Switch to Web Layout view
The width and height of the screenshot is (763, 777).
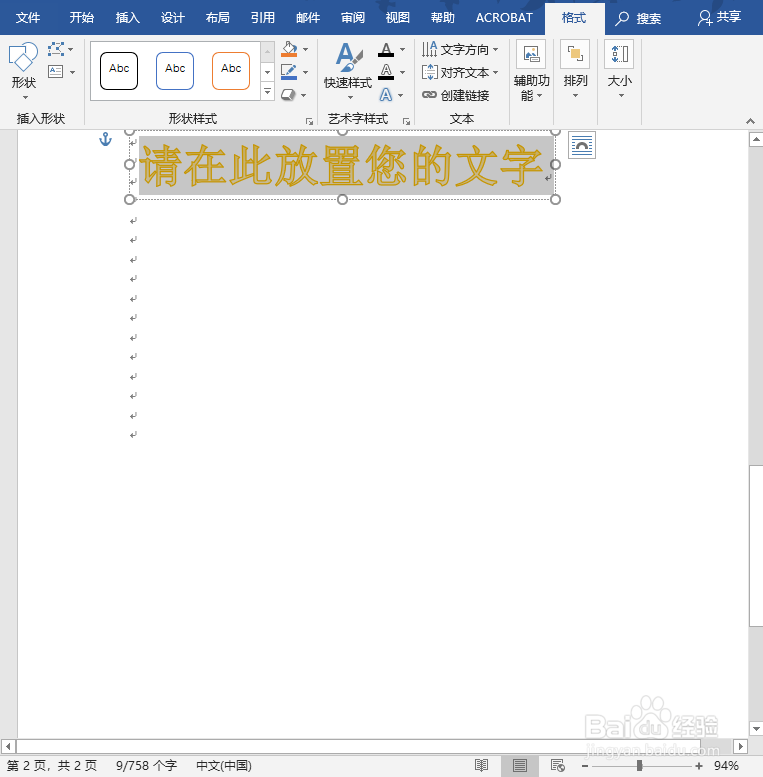coord(558,766)
